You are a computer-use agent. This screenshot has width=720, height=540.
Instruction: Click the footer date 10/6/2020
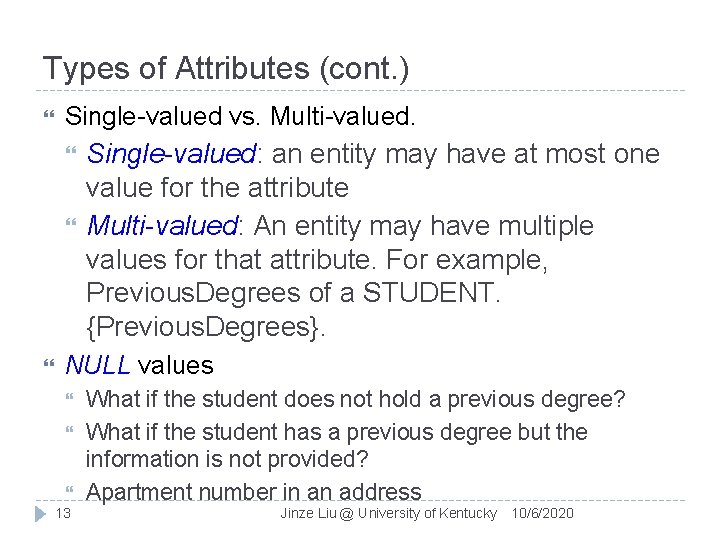[542, 513]
